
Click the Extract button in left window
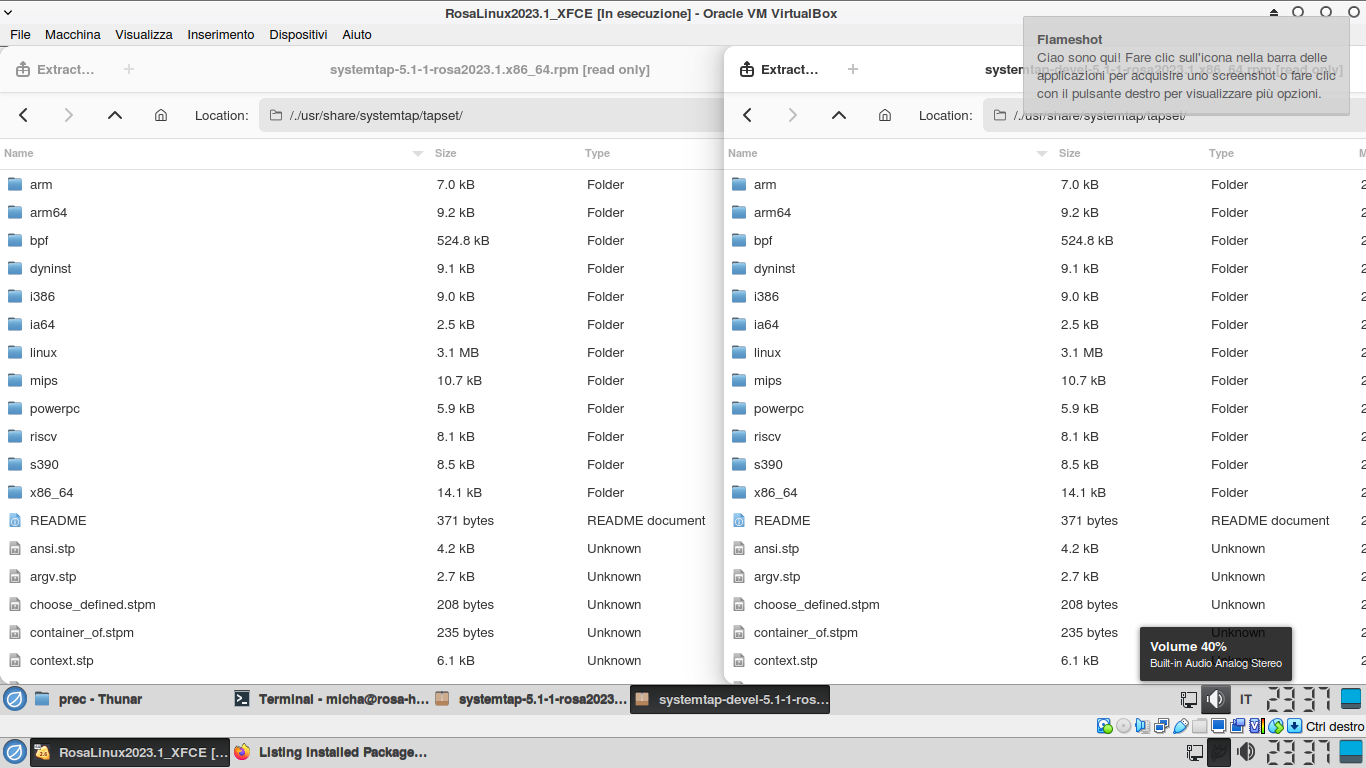pyautogui.click(x=56, y=69)
